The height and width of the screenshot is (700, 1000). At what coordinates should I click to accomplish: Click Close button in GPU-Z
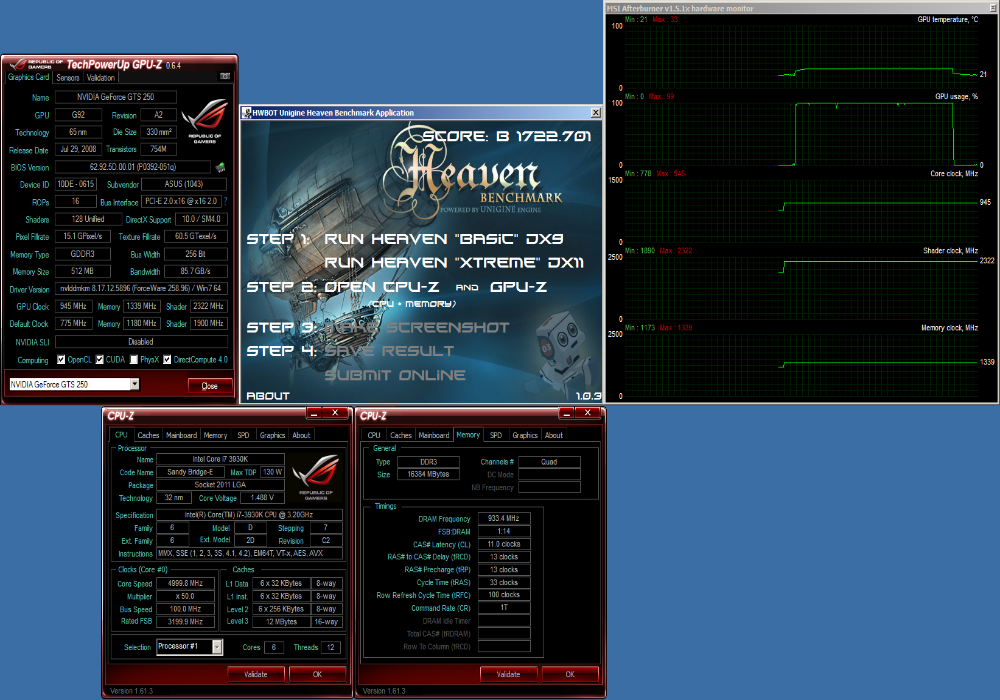pos(209,386)
